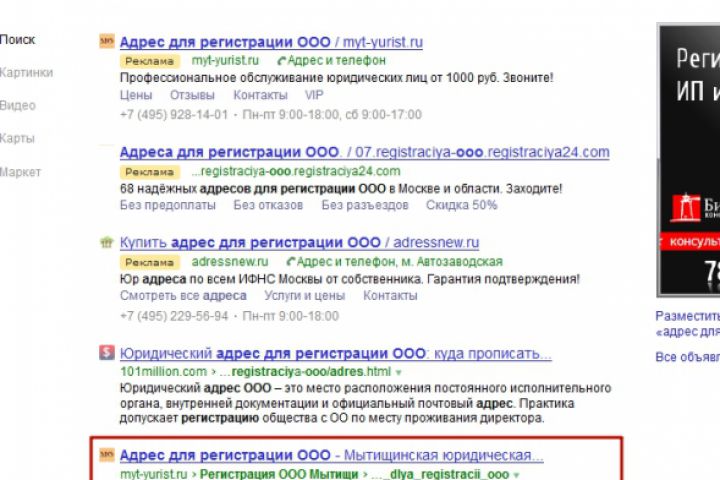The height and width of the screenshot is (480, 720).
Task: Open 'Купить адрес для регистрации ООО' ad
Action: pos(299,243)
